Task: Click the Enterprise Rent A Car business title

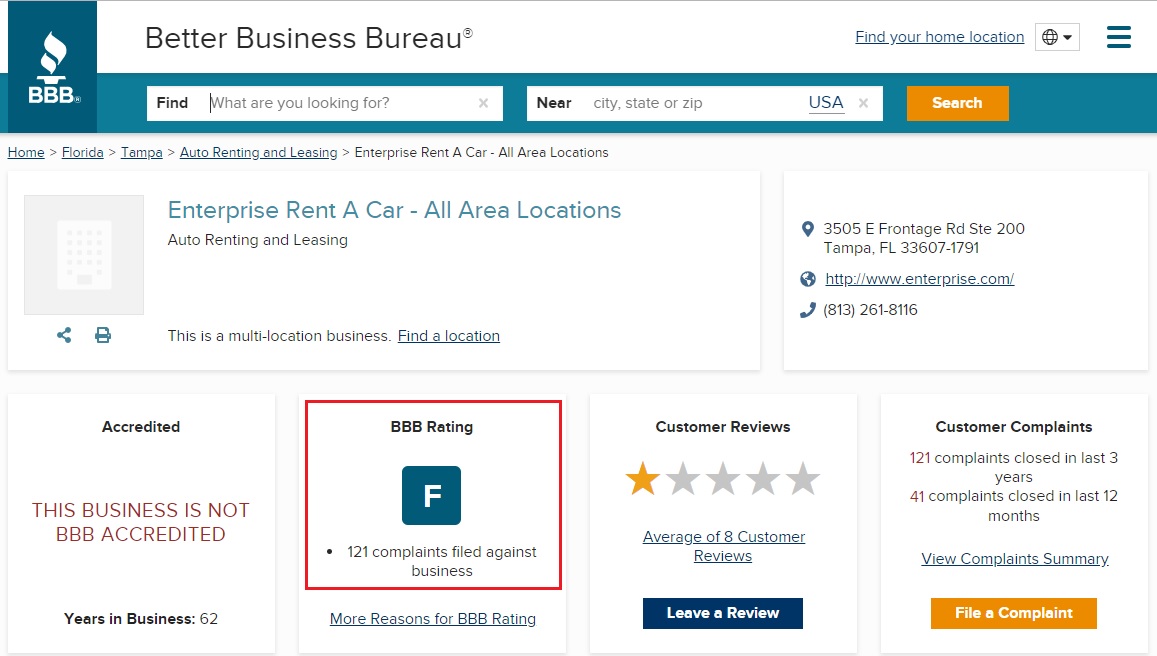Action: click(x=394, y=210)
